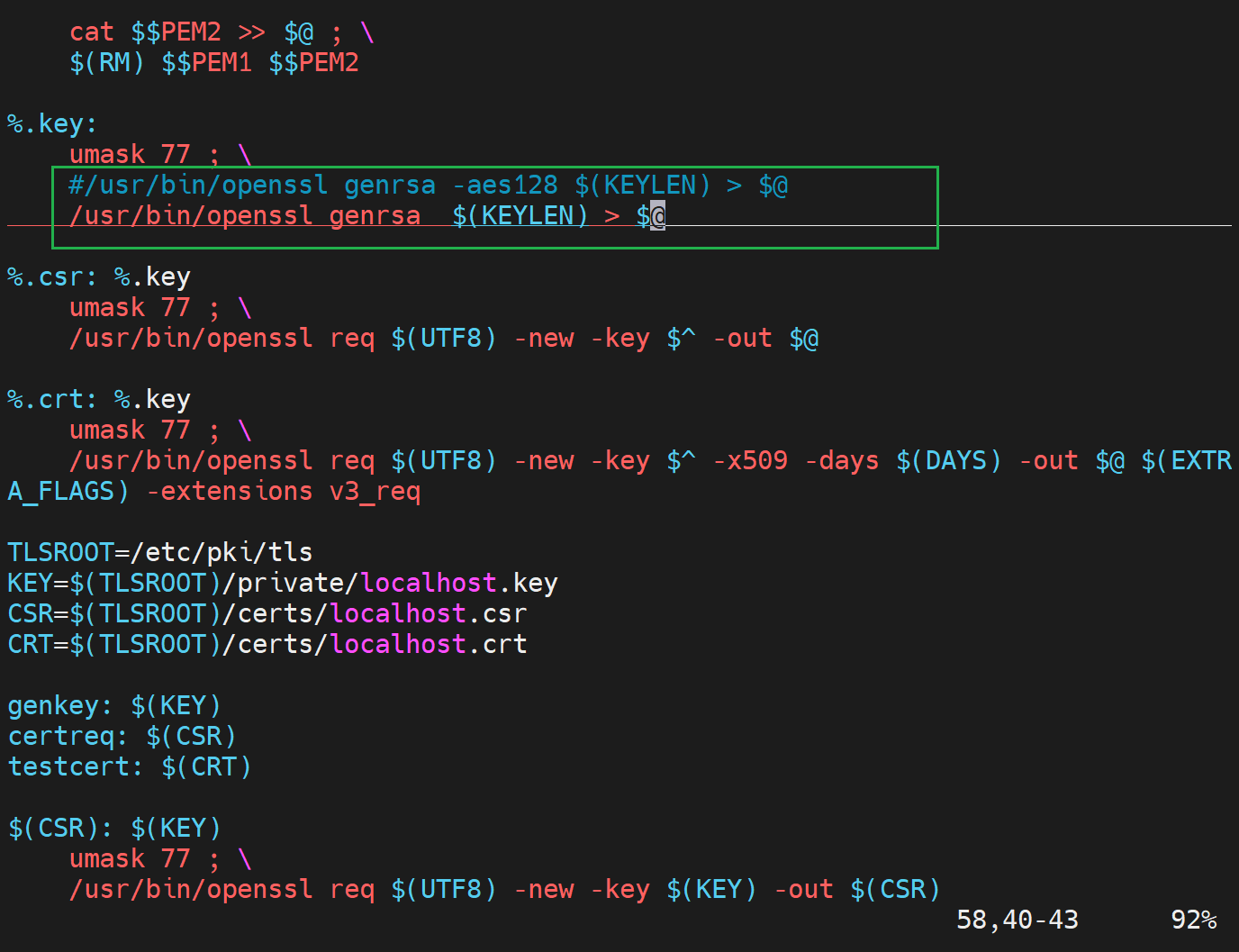
Task: Place cursor on the %.key: rule heading
Action: [x=51, y=124]
